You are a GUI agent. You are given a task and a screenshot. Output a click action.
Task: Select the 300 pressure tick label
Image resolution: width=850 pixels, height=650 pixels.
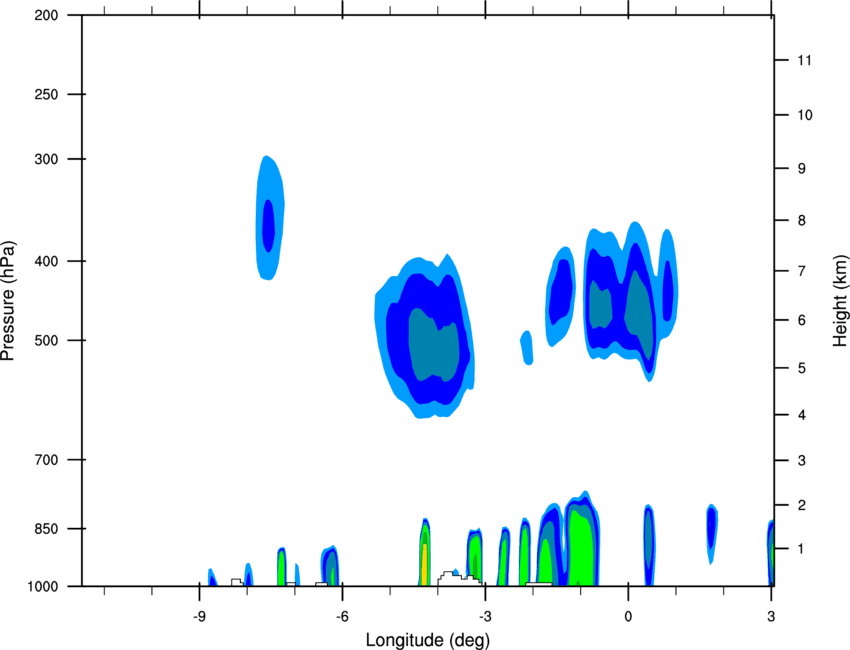point(46,159)
